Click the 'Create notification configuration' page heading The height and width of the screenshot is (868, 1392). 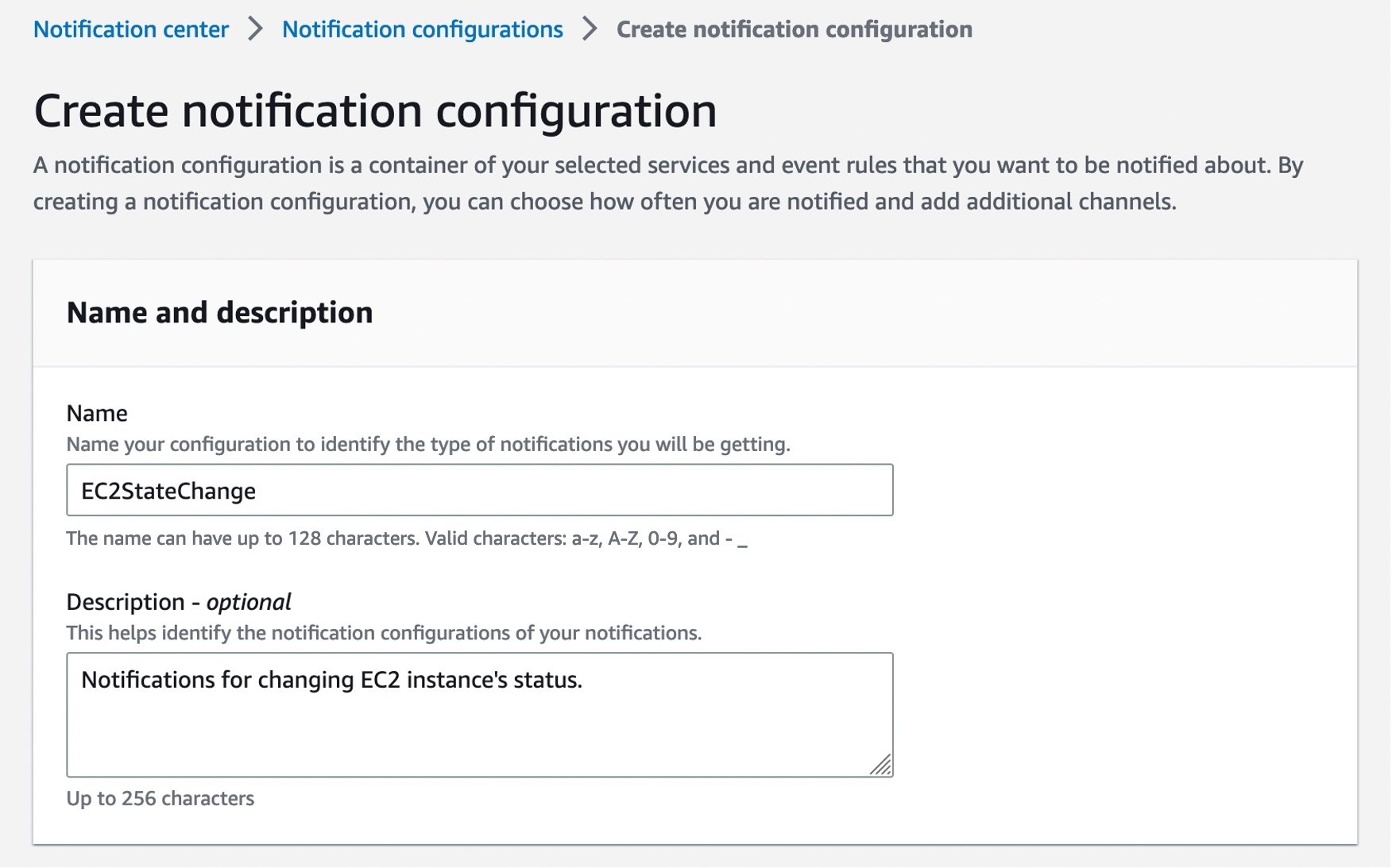pos(375,110)
